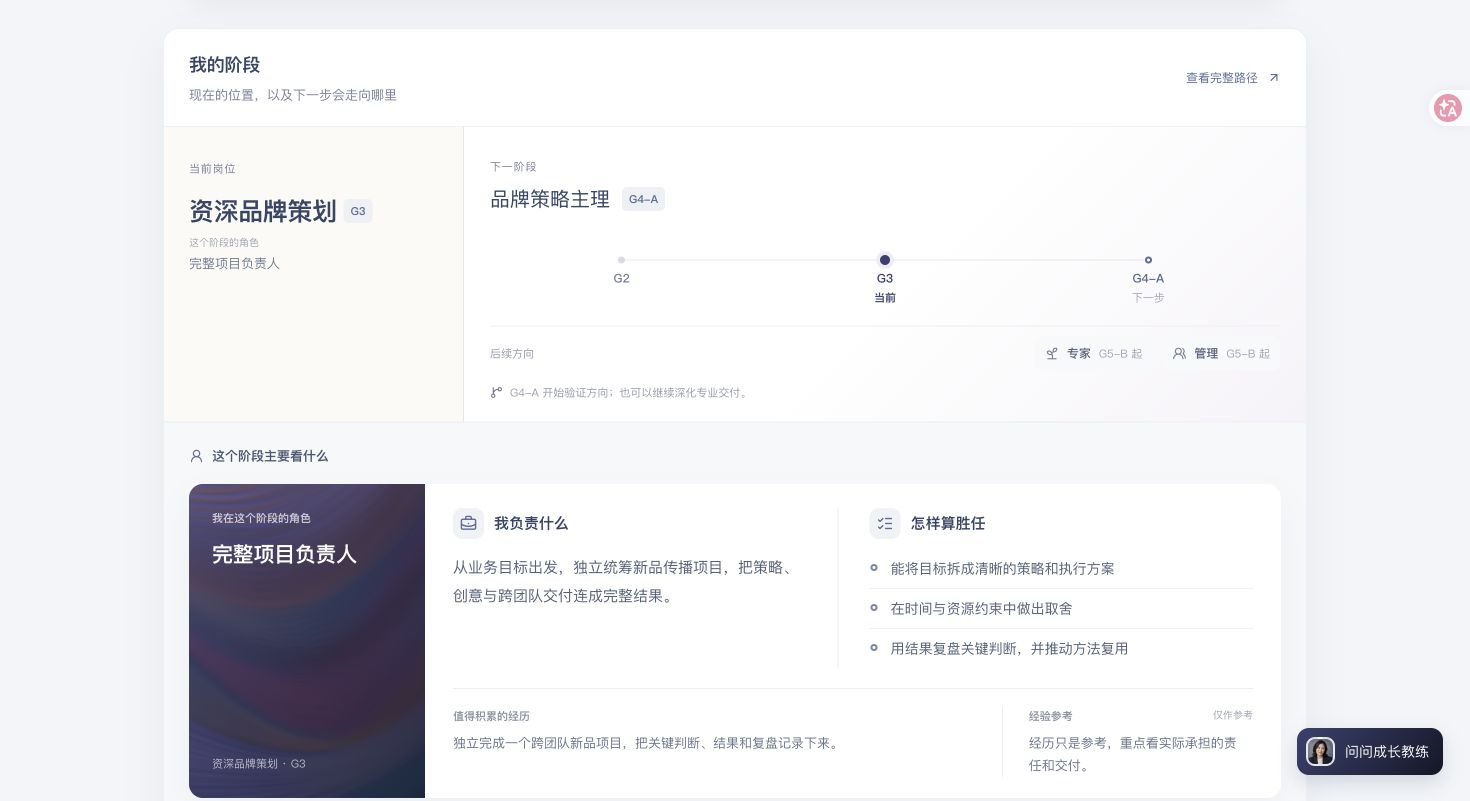Click the subtitle 现在的位置，以及下一步会走向哪里
Screen dimensions: 1470x801
(x=293, y=95)
